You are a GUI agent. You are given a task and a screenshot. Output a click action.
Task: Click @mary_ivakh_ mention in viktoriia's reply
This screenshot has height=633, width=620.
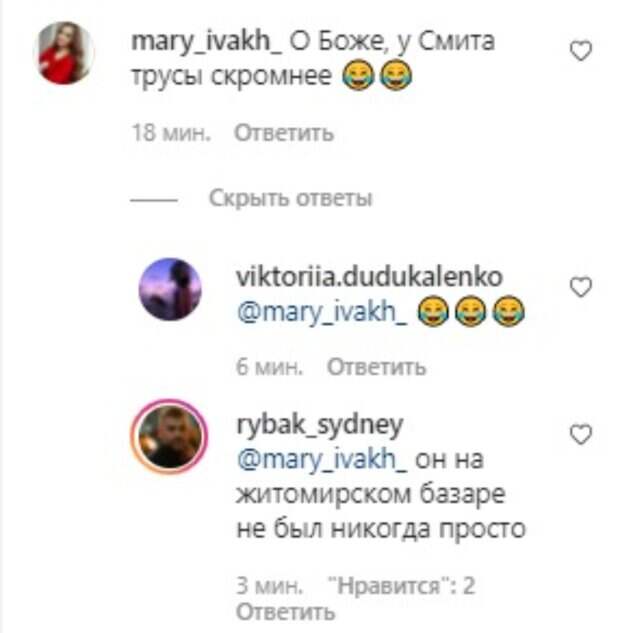pyautogui.click(x=322, y=312)
